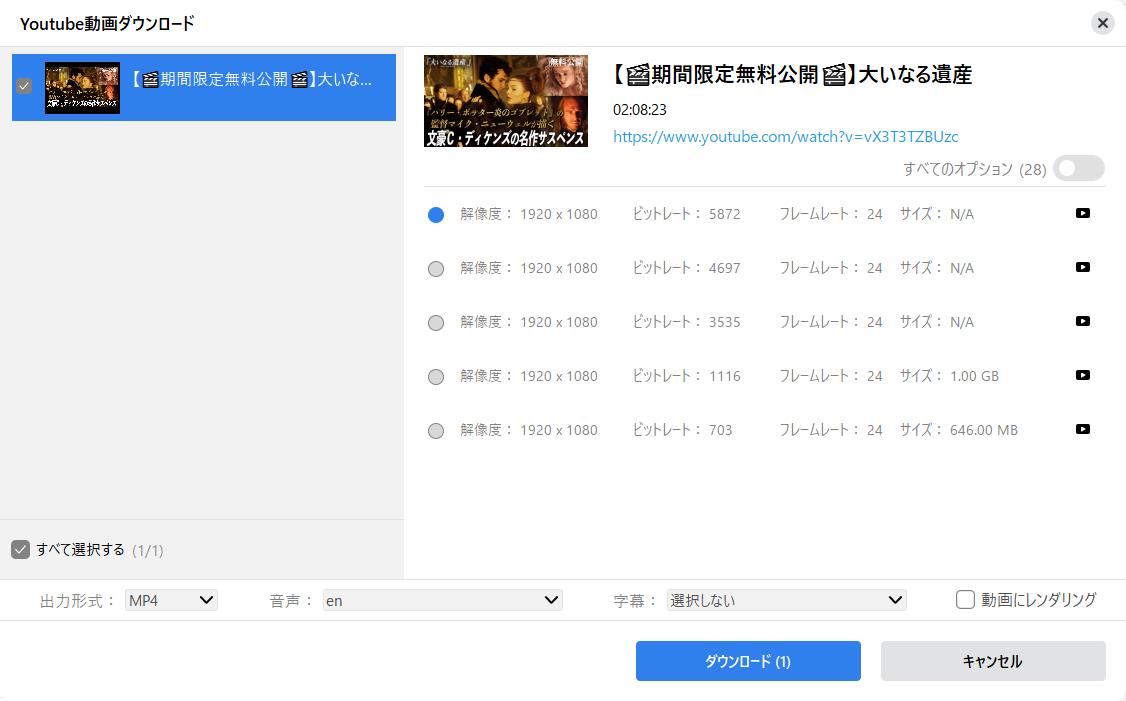1126x701 pixels.
Task: Click the large video preview thumbnail
Action: click(x=506, y=101)
